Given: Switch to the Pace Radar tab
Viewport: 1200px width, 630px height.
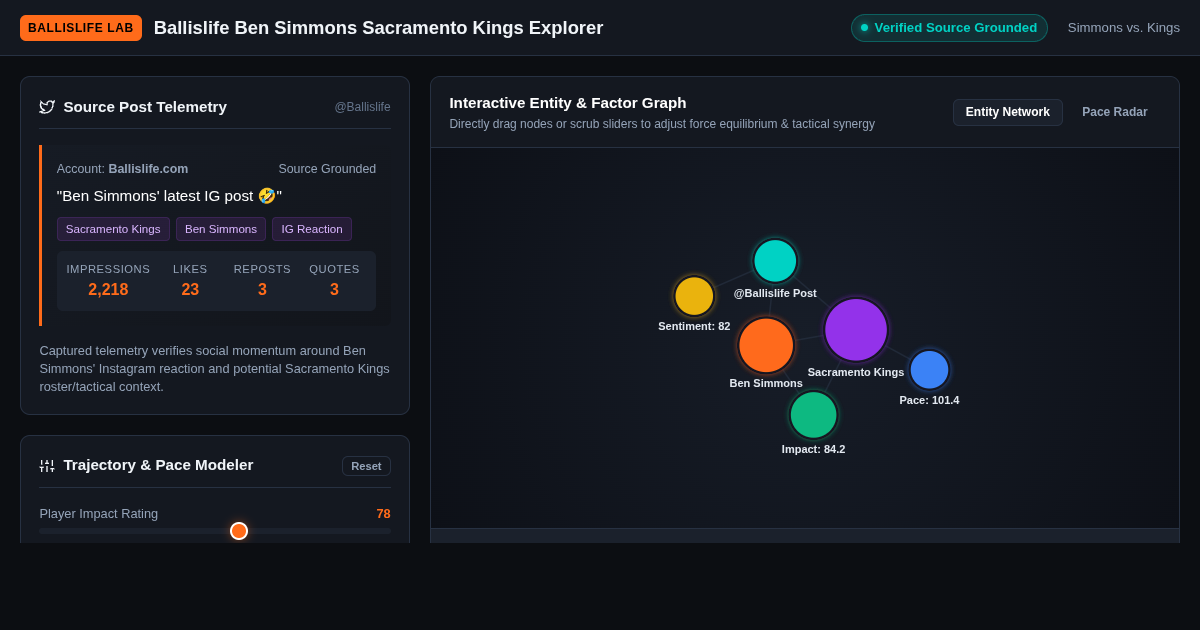Looking at the screenshot, I should click(1115, 112).
